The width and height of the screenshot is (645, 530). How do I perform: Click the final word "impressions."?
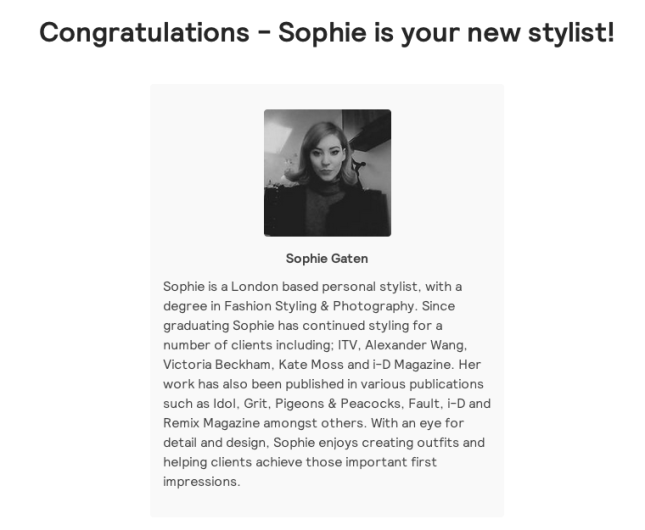click(201, 481)
